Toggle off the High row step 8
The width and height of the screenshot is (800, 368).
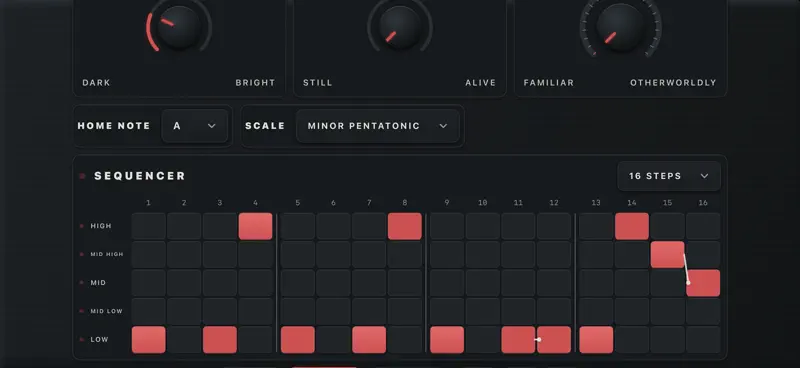point(405,226)
